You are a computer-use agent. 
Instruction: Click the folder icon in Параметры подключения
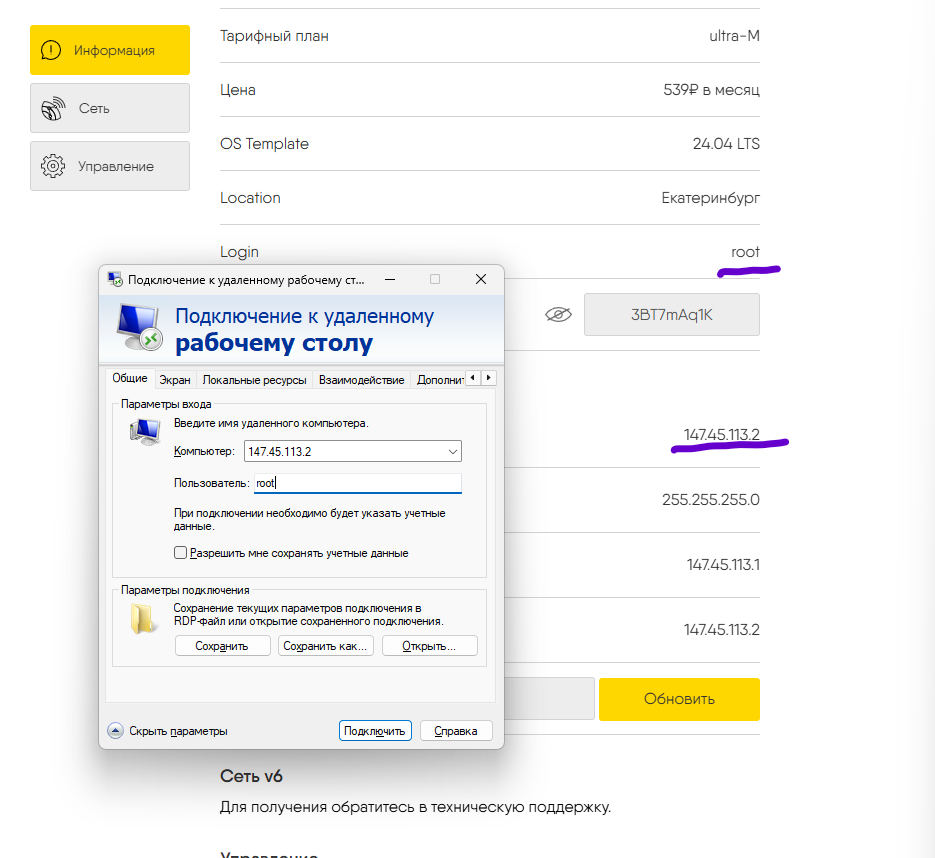pyautogui.click(x=144, y=618)
